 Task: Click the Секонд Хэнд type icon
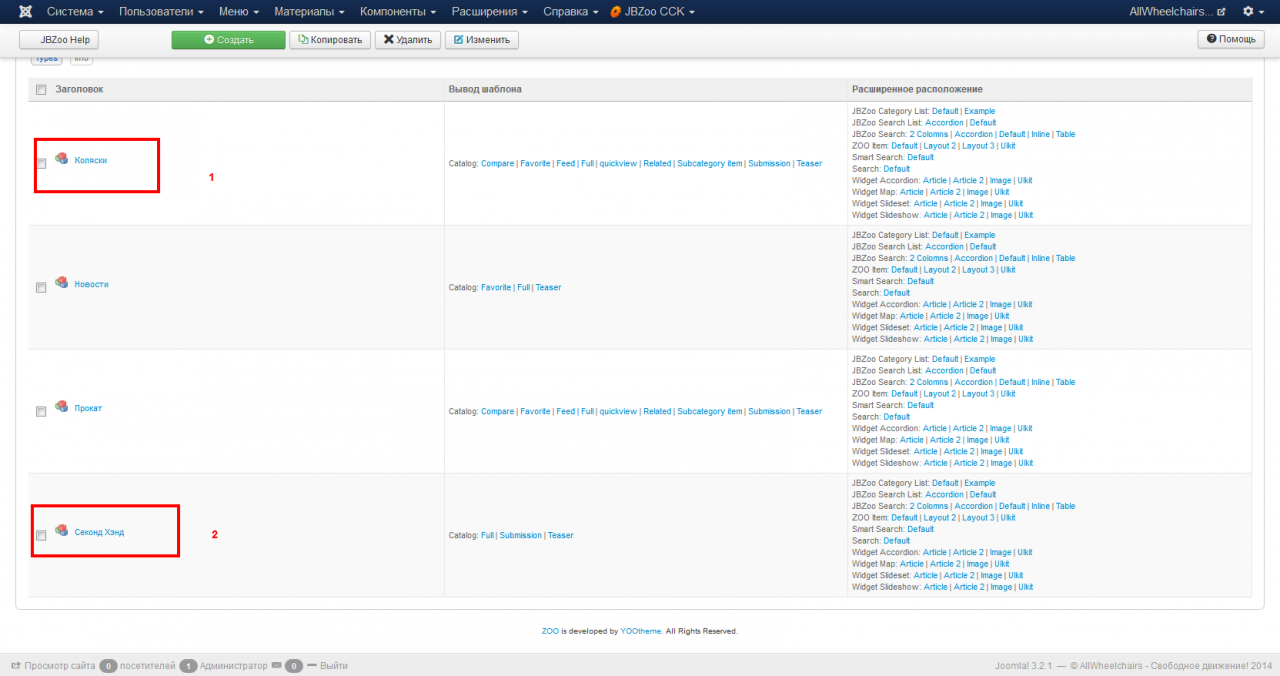click(x=62, y=531)
